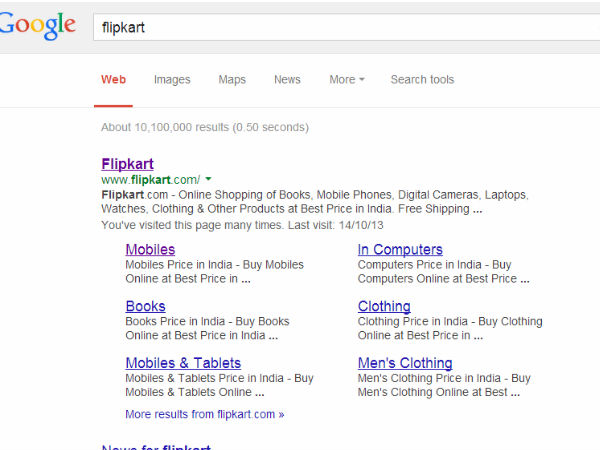600x450 pixels.
Task: Click the www.flipkart.com/ URL text
Action: (150, 179)
